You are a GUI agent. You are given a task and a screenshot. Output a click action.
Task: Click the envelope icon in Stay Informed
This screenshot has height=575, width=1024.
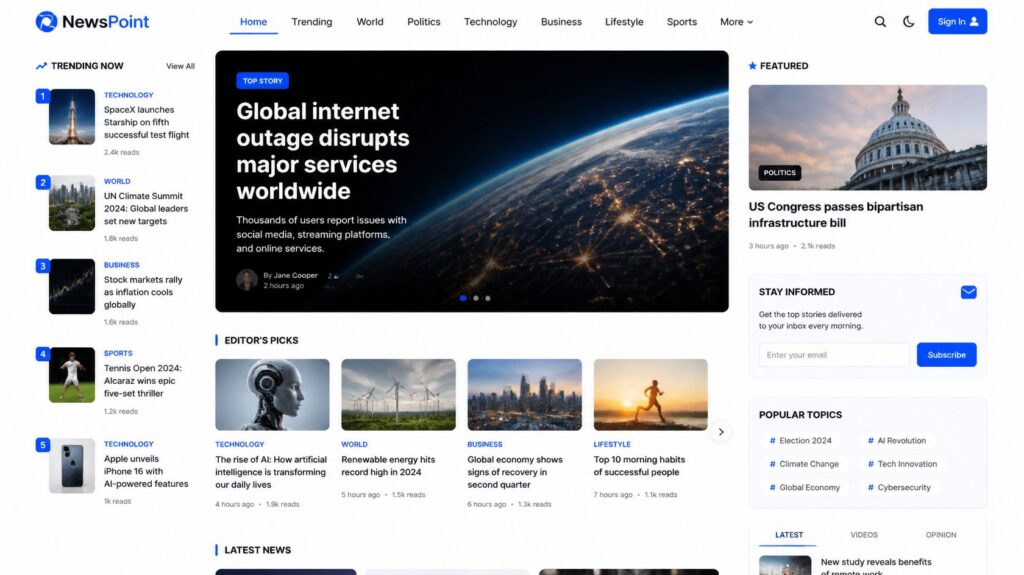tap(968, 292)
